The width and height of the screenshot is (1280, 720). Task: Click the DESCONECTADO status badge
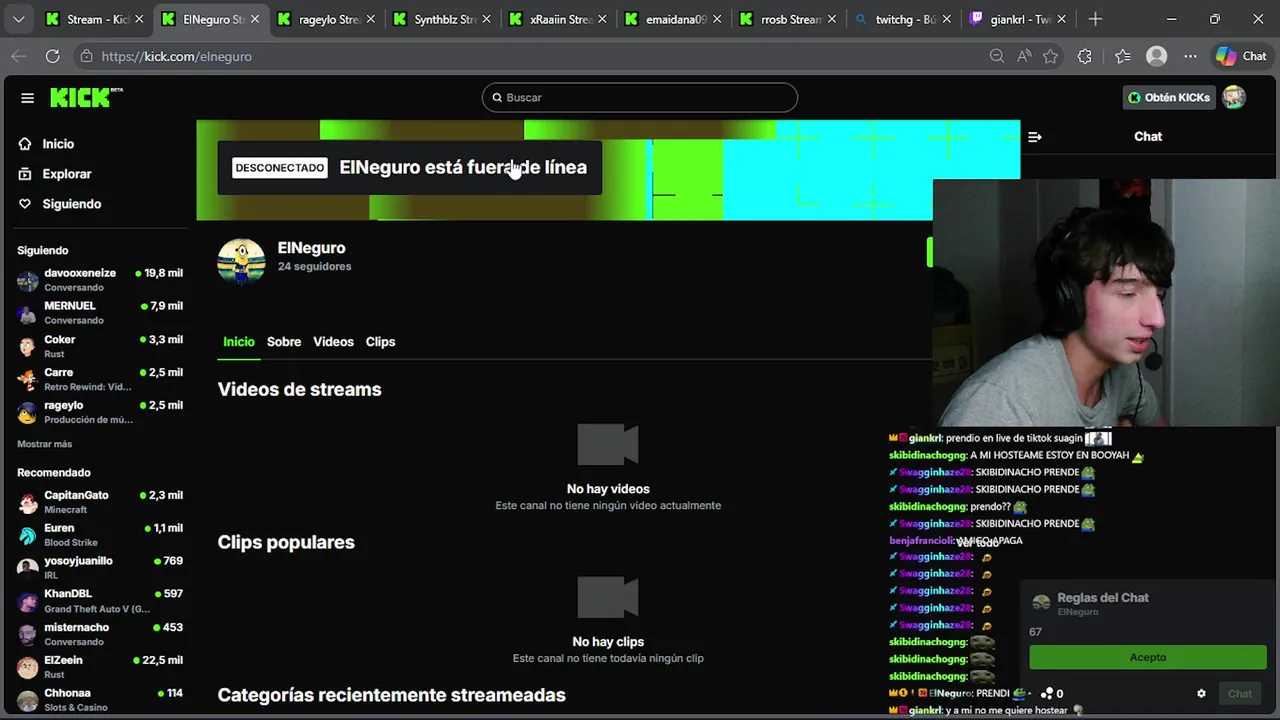(279, 168)
